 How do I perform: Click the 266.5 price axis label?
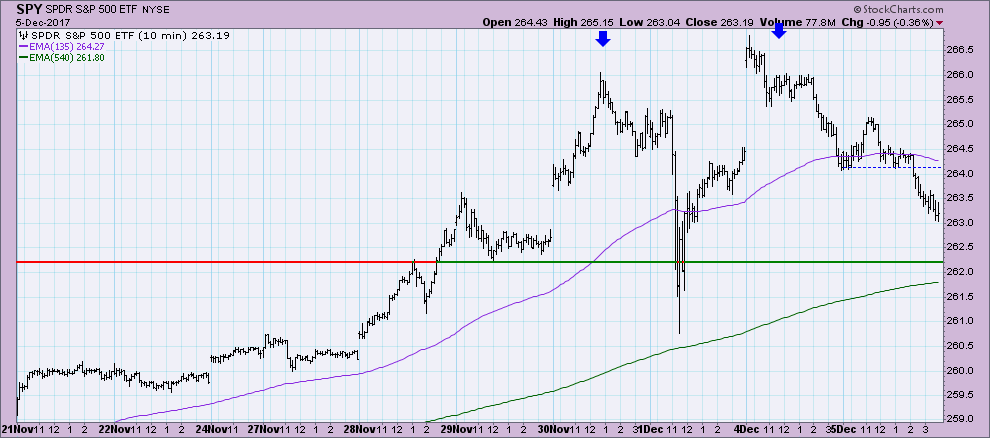point(962,50)
